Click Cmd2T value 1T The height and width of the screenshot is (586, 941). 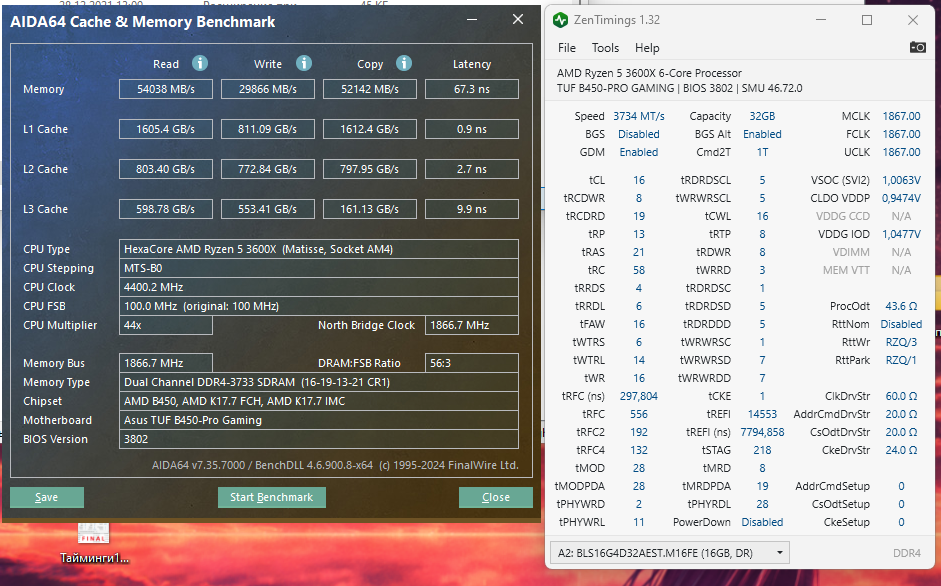coord(762,152)
